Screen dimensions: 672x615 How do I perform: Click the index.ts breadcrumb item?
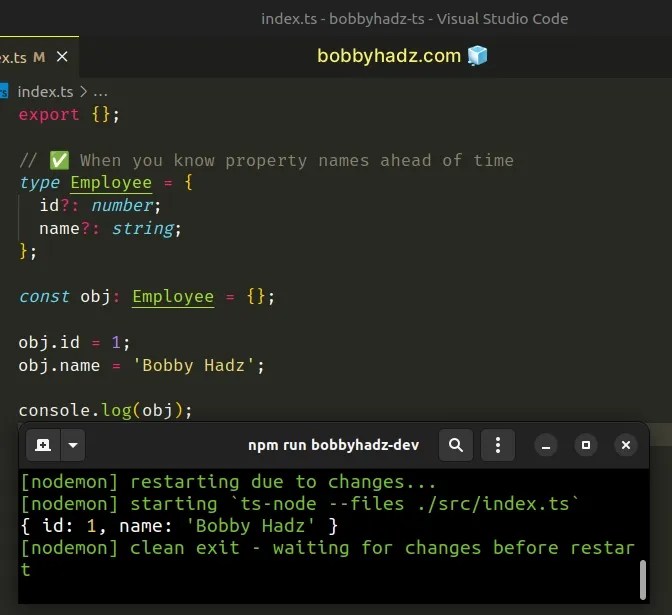tap(45, 92)
